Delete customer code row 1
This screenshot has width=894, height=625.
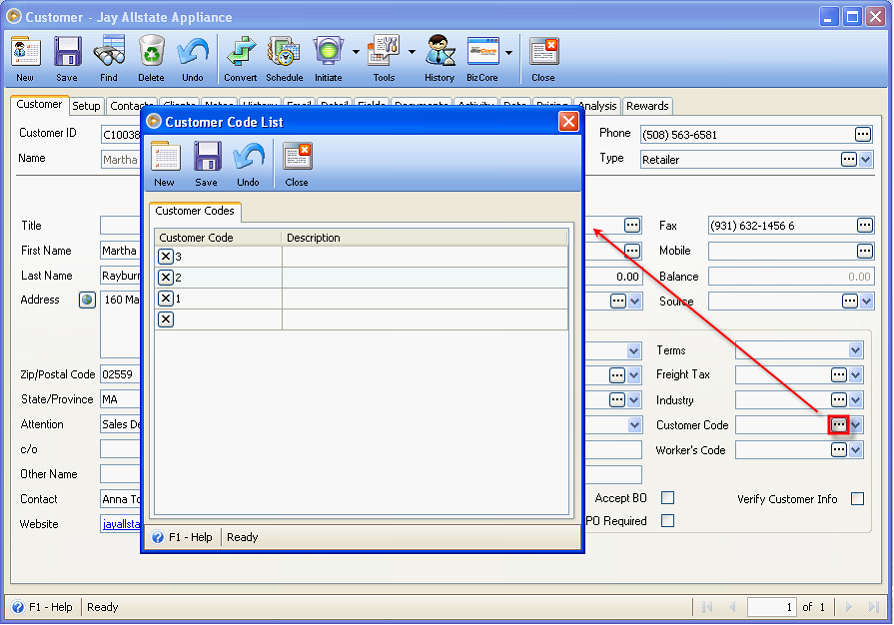pos(165,298)
